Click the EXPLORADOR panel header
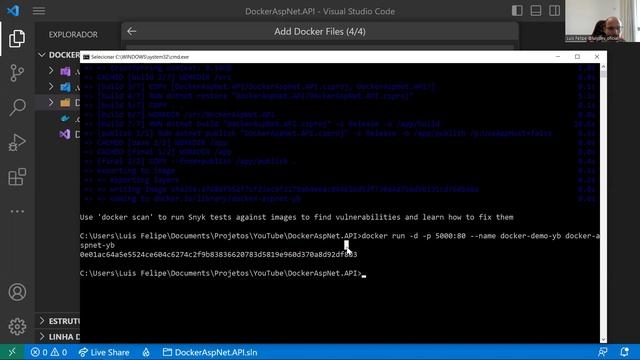640x360 pixels. (x=73, y=35)
